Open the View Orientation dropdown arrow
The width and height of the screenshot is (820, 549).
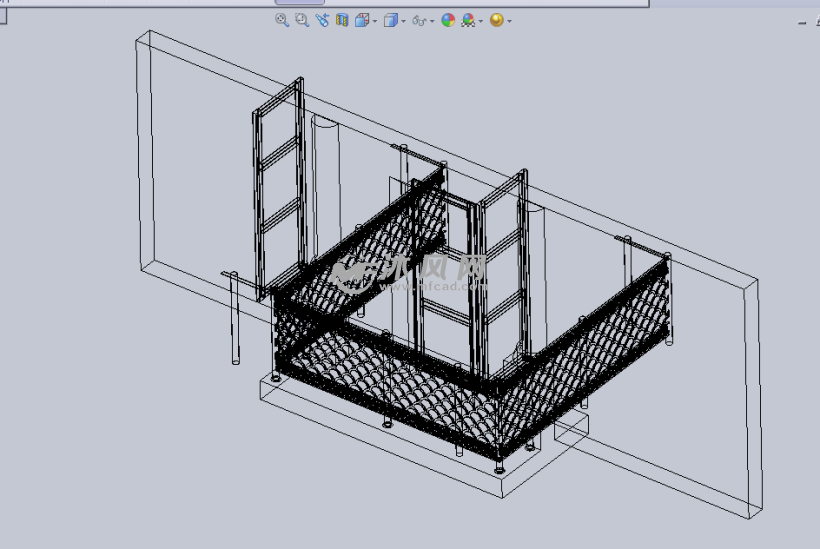coord(375,21)
